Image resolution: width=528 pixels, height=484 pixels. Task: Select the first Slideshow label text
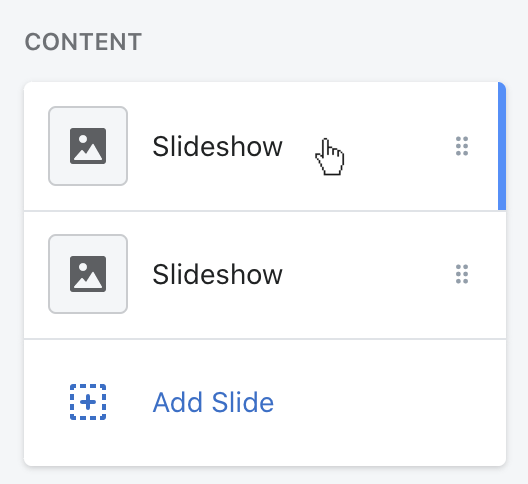point(217,147)
